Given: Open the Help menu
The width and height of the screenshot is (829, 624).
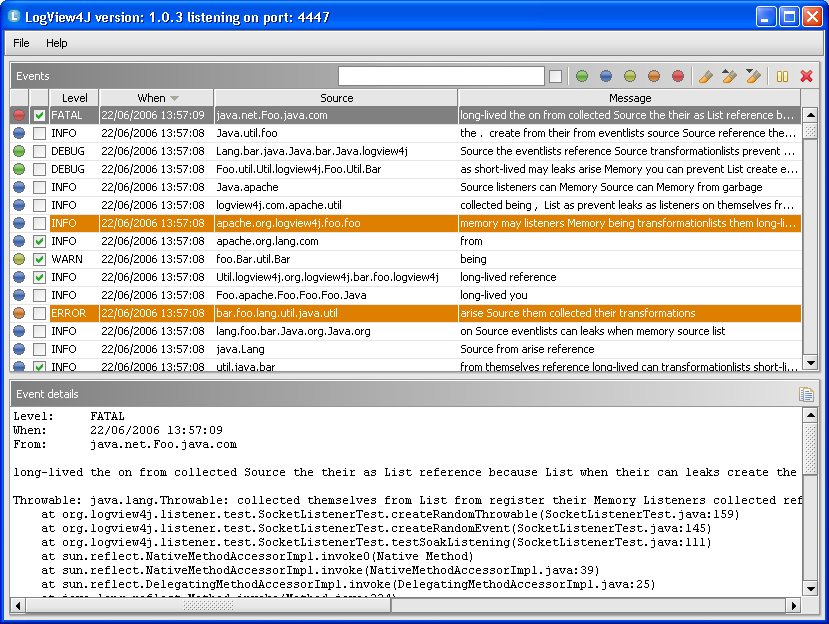Looking at the screenshot, I should (57, 43).
